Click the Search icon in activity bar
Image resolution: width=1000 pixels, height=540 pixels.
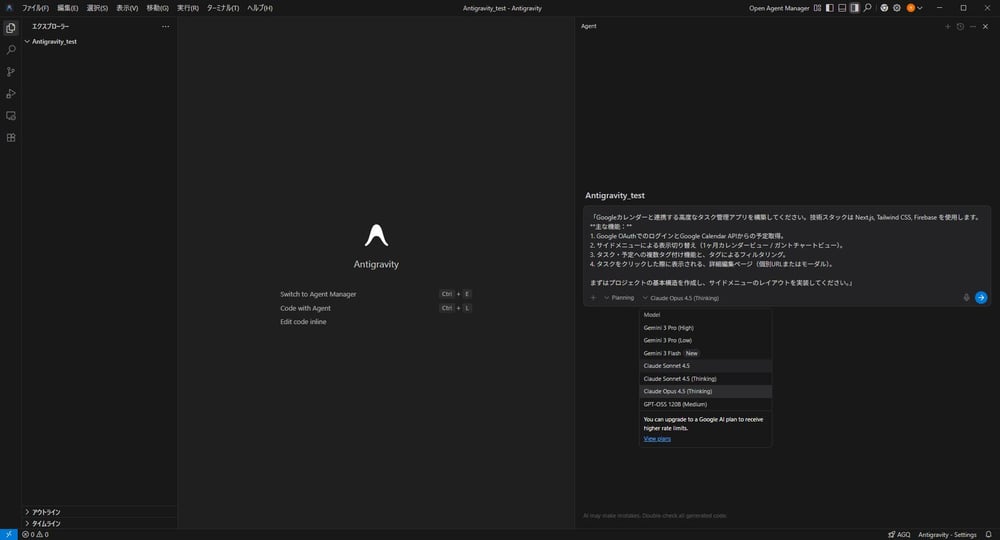pos(11,50)
